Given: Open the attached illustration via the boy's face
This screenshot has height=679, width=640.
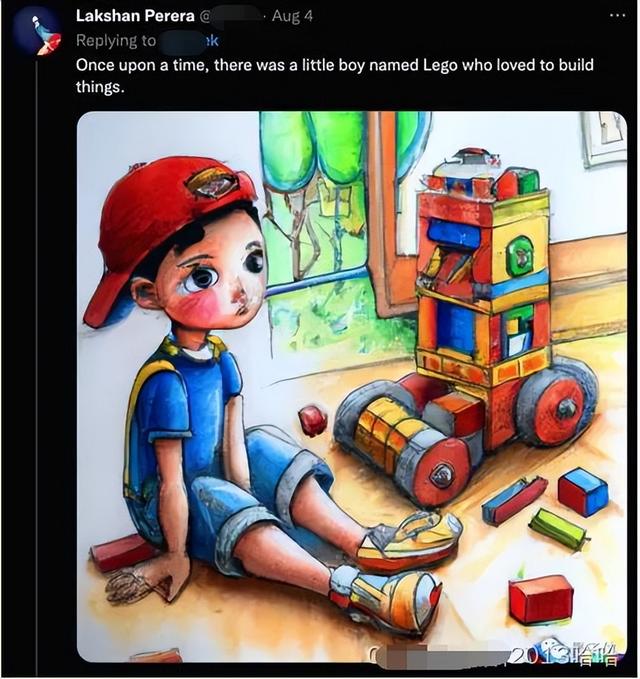Looking at the screenshot, I should point(217,273).
